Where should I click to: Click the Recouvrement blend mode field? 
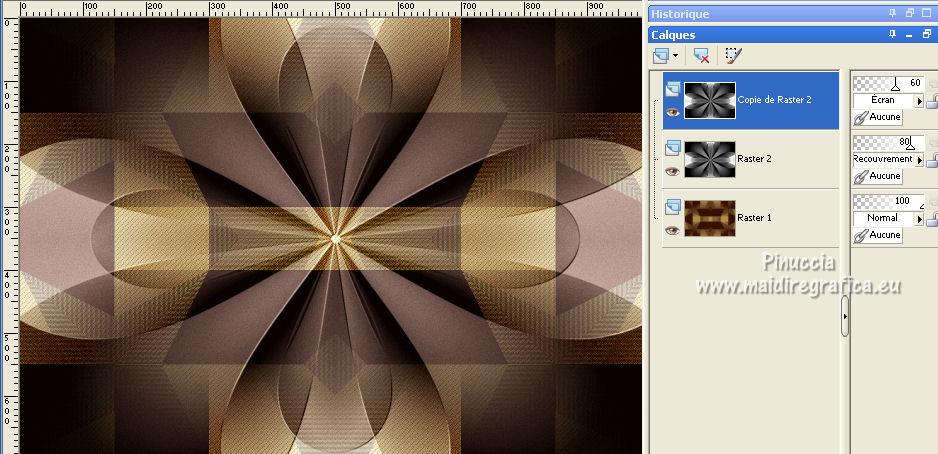coord(884,160)
